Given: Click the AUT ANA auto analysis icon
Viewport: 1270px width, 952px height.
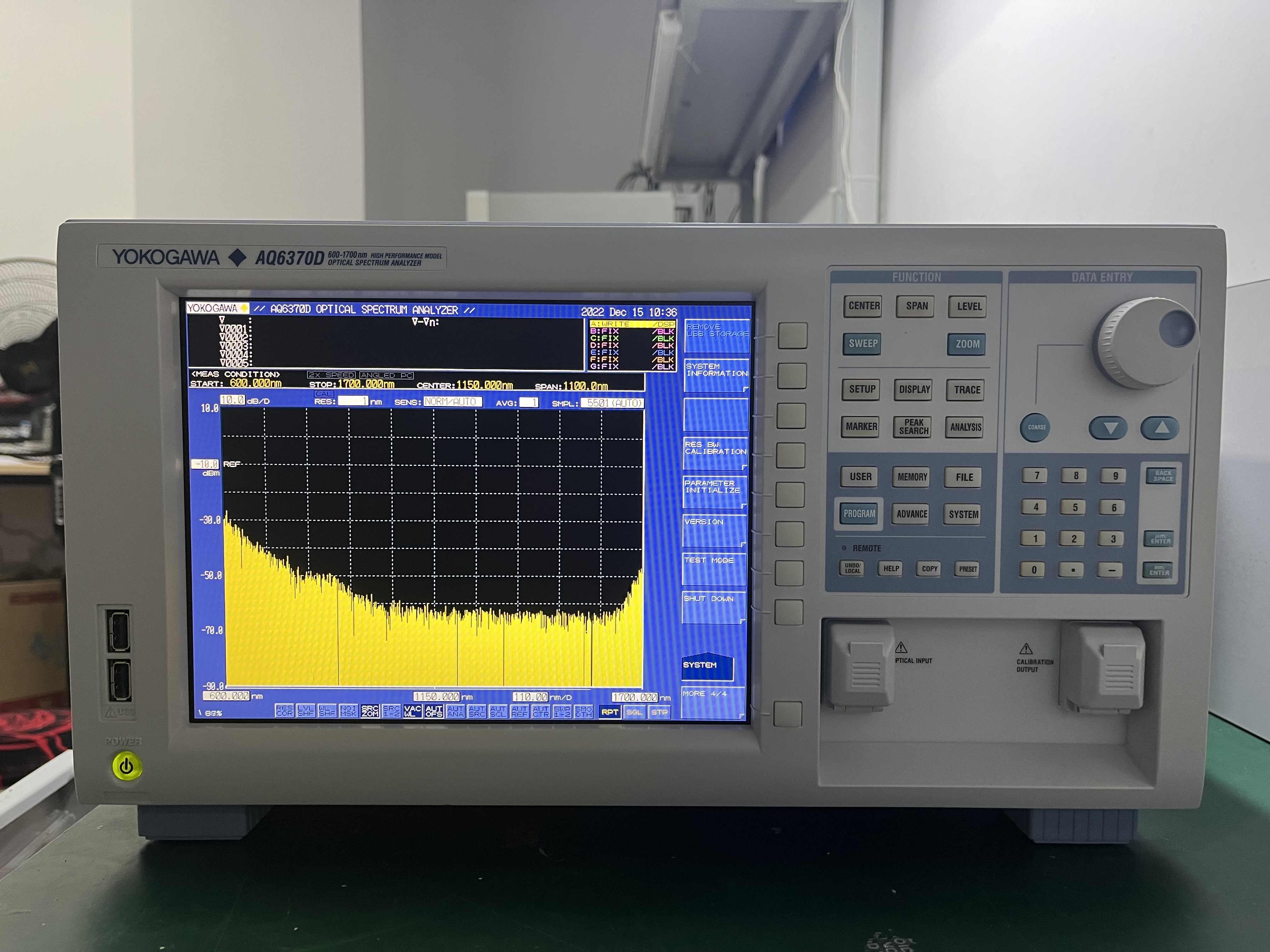Looking at the screenshot, I should [x=455, y=711].
